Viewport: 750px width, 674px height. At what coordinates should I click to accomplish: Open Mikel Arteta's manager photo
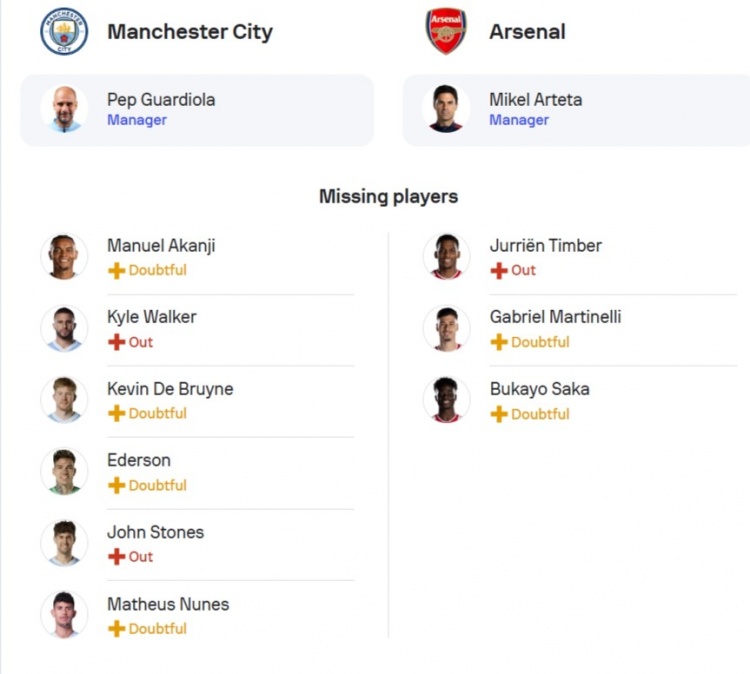[446, 109]
